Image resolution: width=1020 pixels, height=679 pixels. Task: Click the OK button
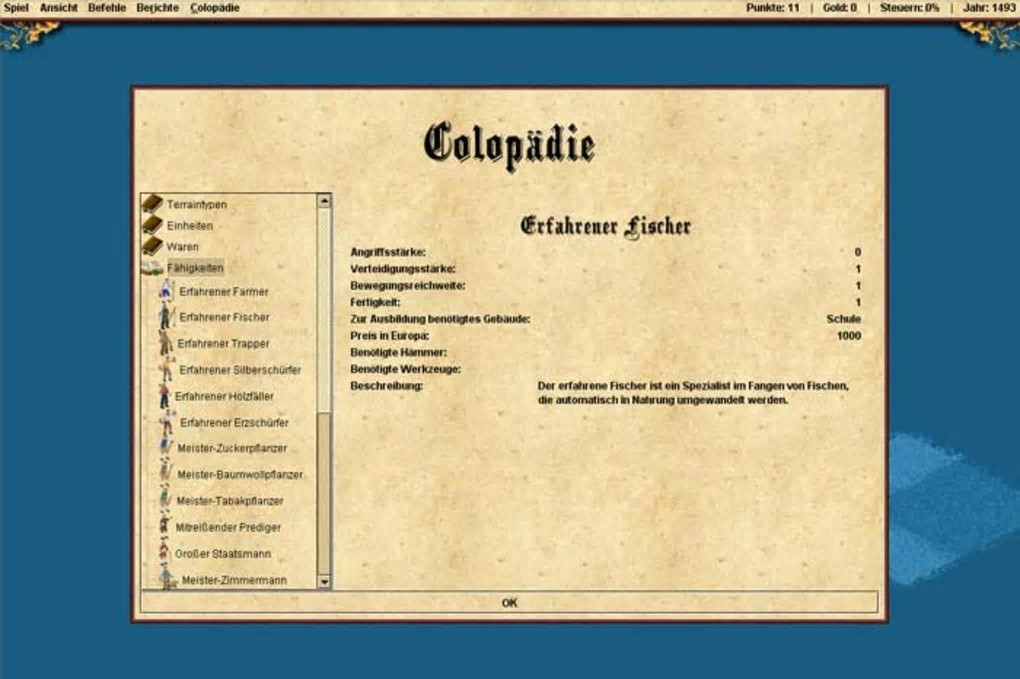509,603
